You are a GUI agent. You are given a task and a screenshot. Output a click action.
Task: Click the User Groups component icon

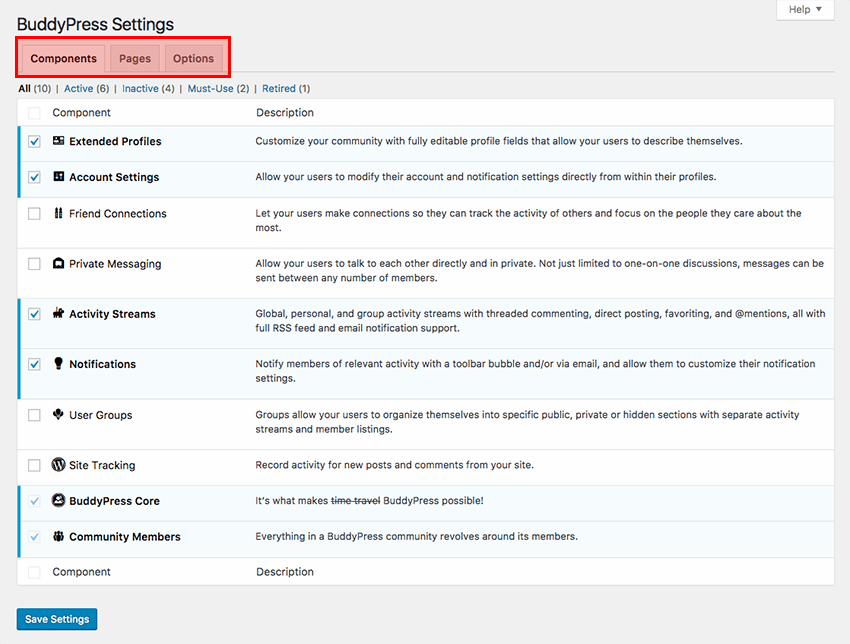tap(59, 415)
